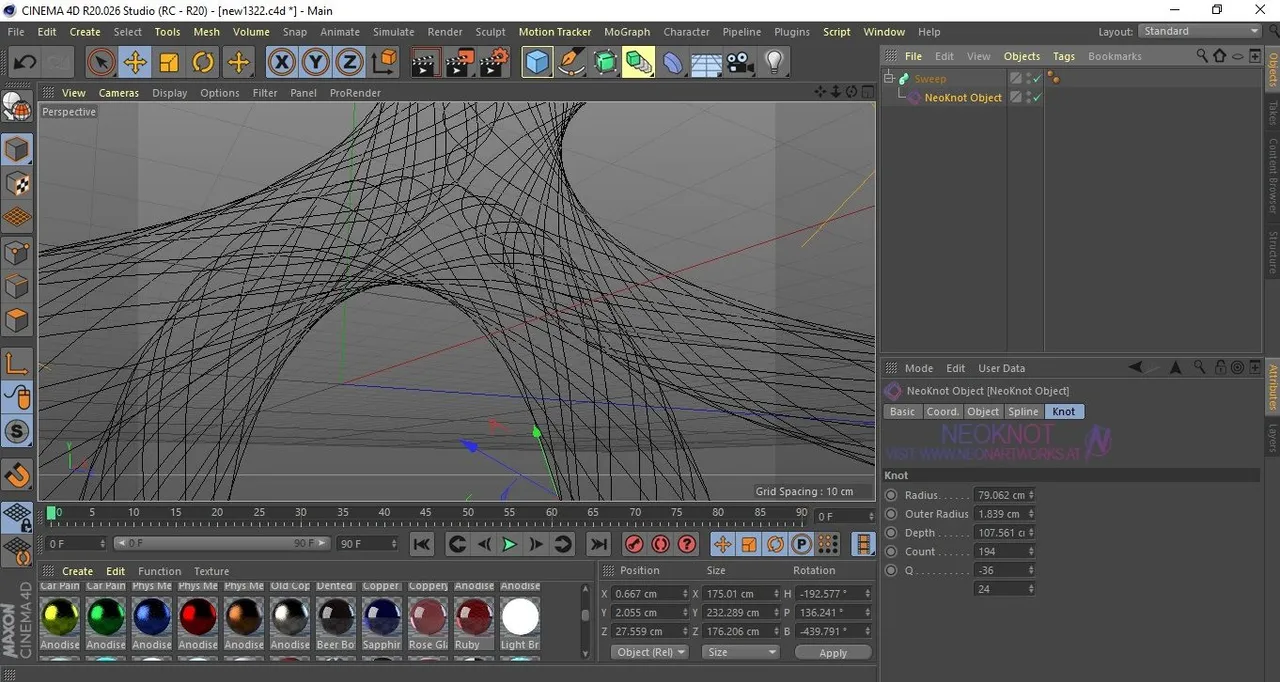The width and height of the screenshot is (1280, 682).
Task: Open the Tags menu in Object Manager
Action: [1064, 56]
